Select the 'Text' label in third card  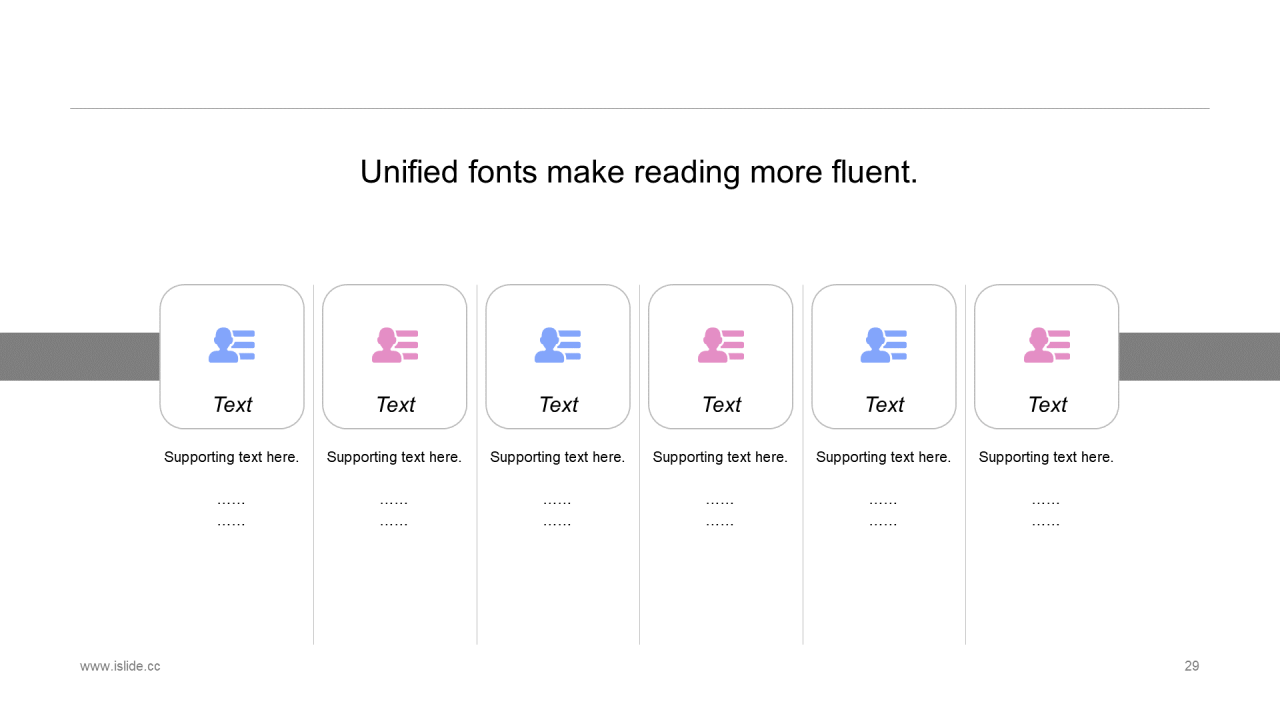click(x=558, y=404)
